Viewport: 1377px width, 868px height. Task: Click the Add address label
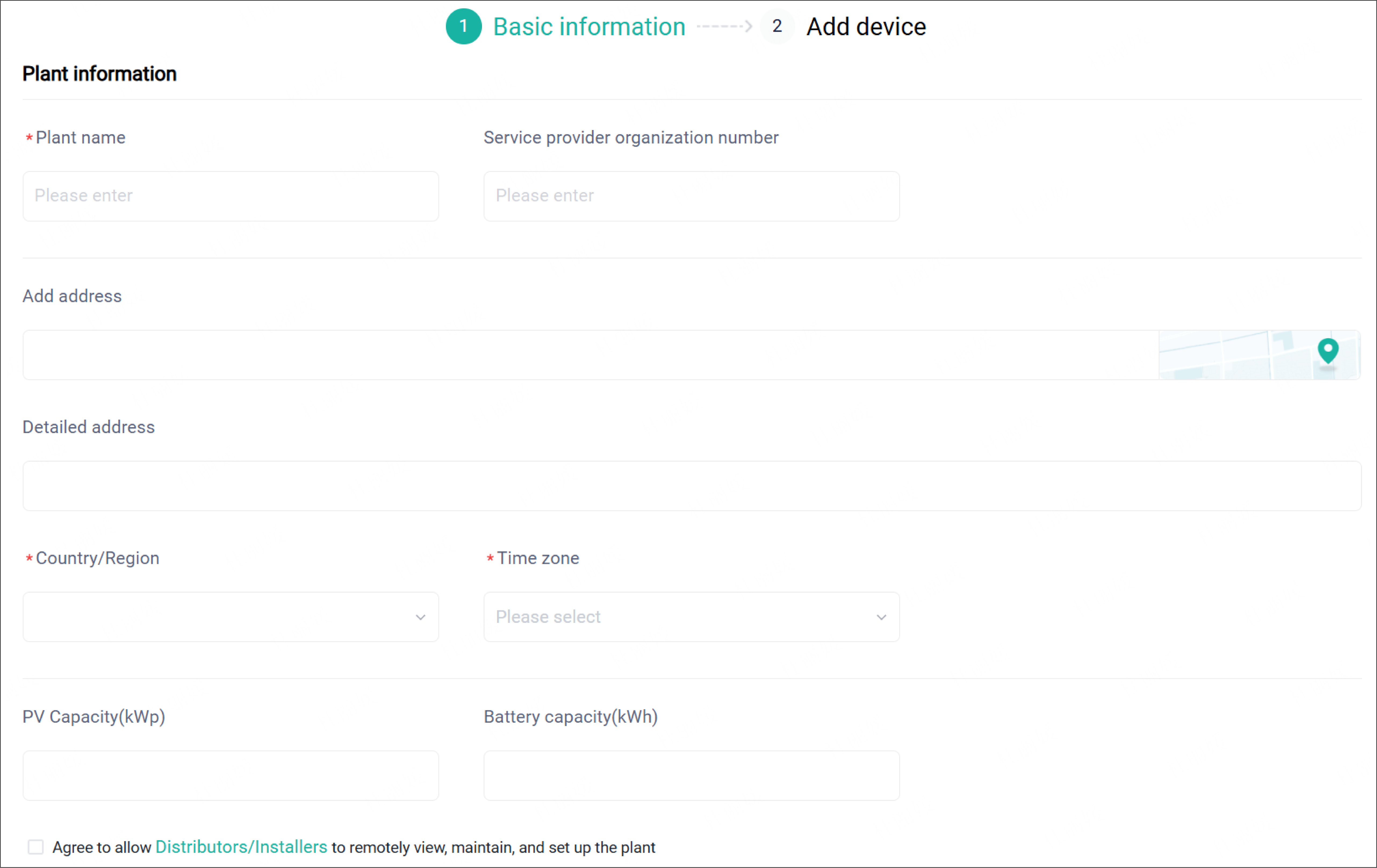tap(72, 296)
